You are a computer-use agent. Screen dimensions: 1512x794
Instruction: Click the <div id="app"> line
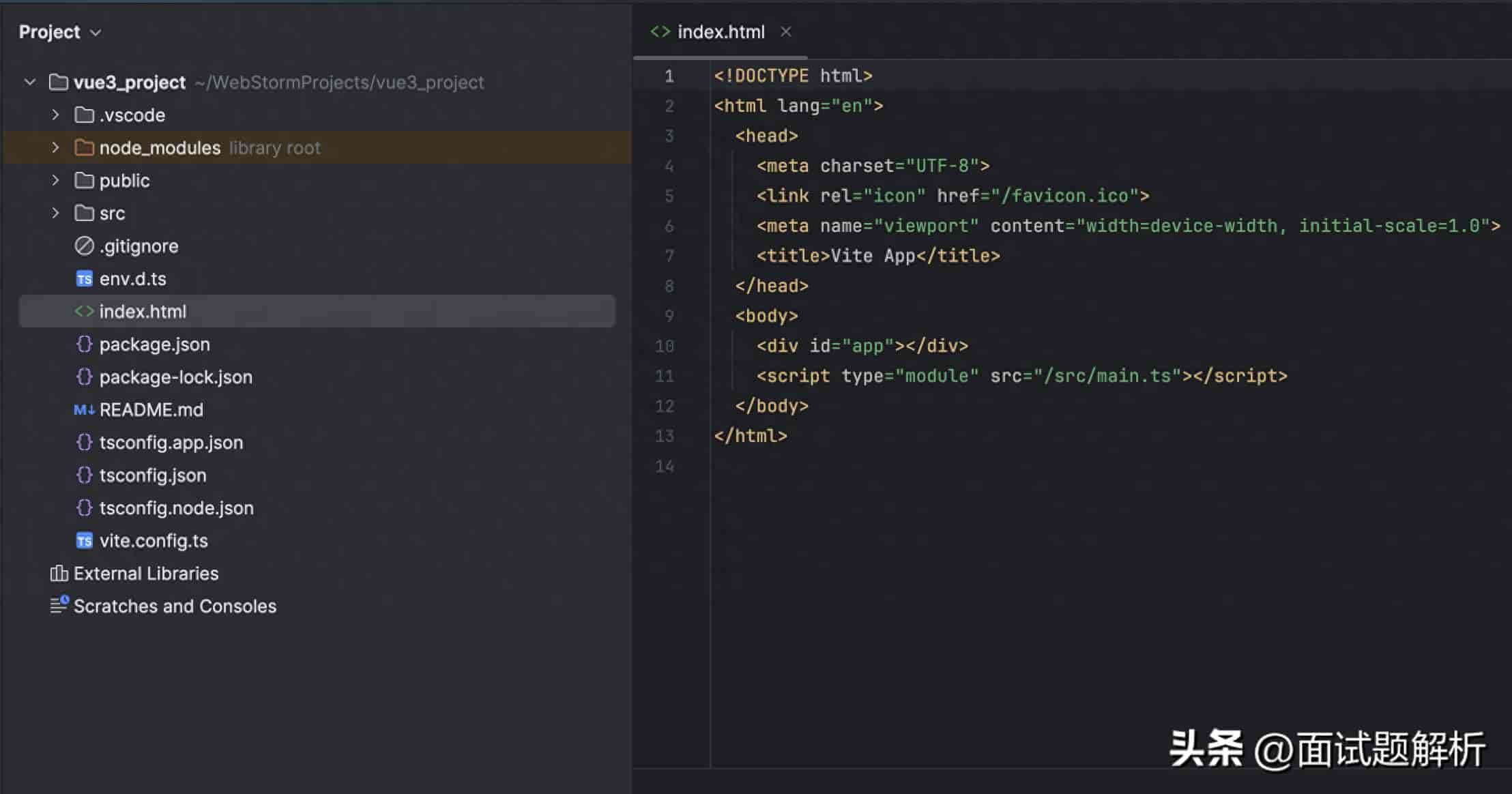pyautogui.click(x=862, y=346)
